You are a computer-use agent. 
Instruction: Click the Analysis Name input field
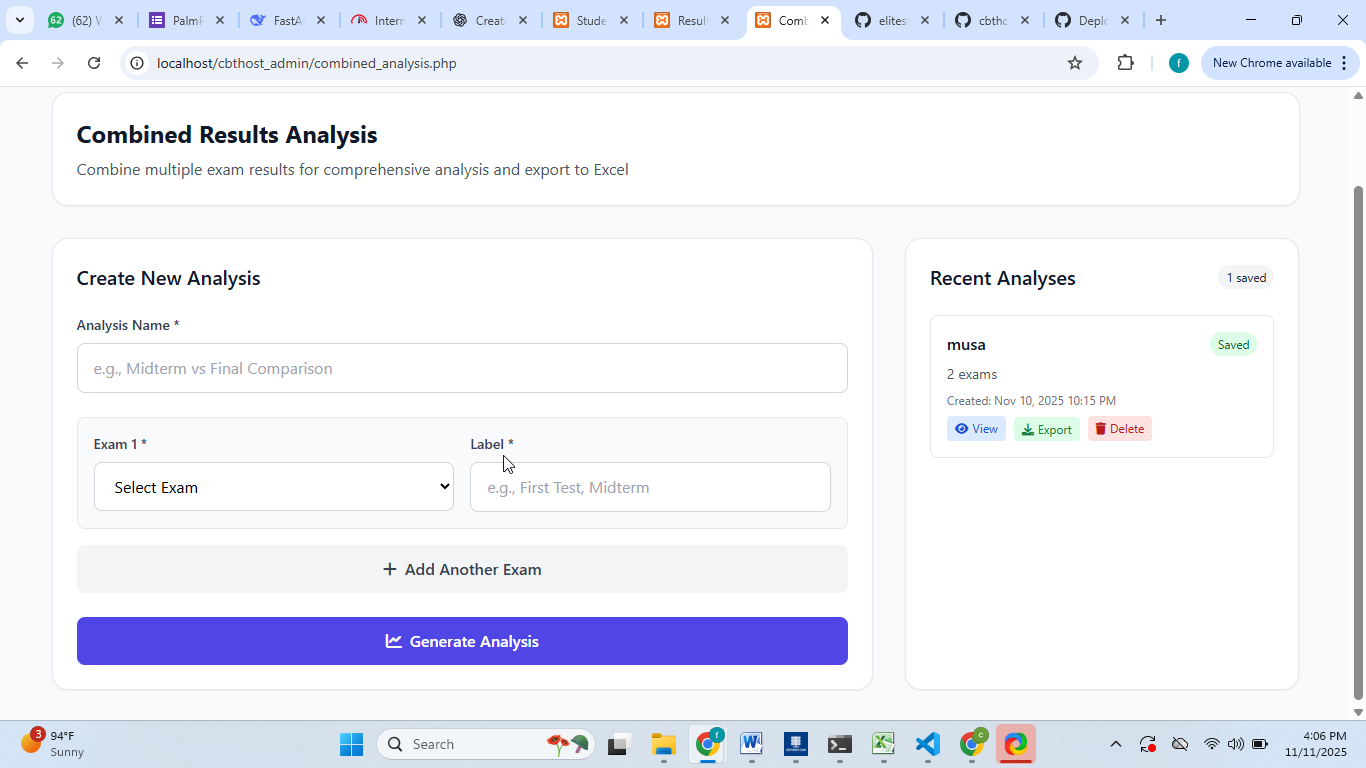[462, 368]
